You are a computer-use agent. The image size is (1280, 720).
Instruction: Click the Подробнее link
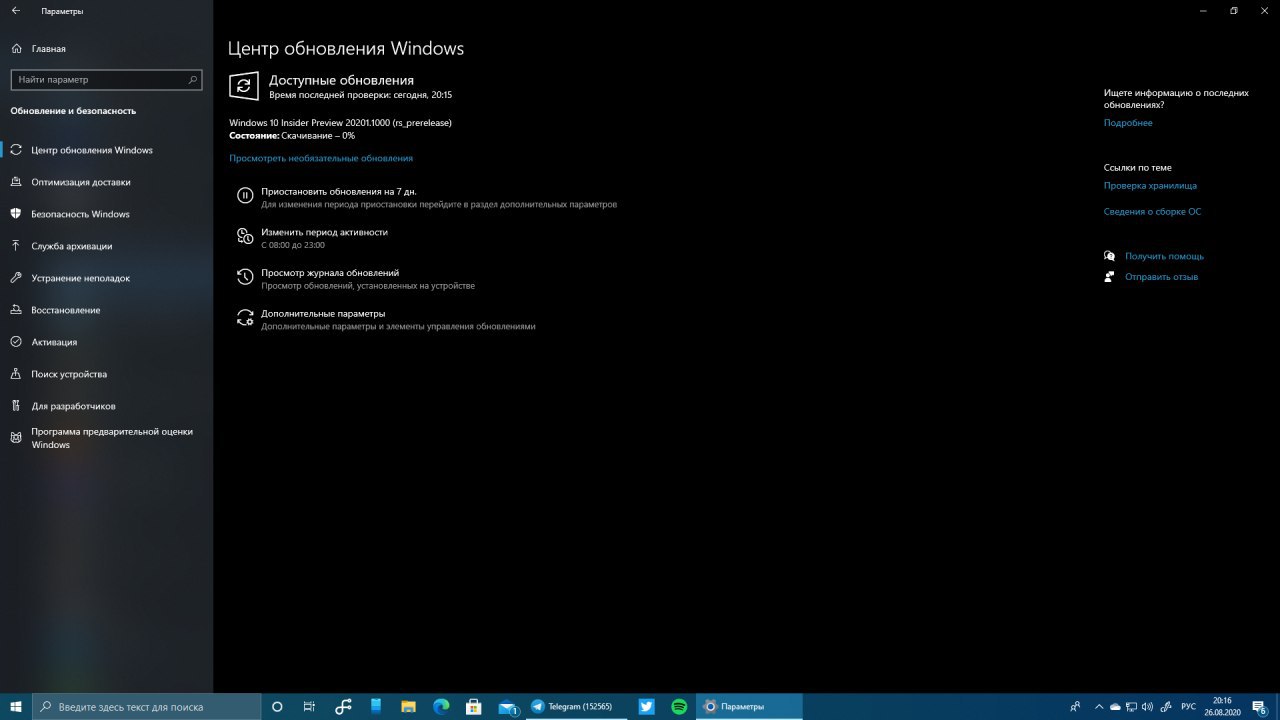tap(1128, 123)
